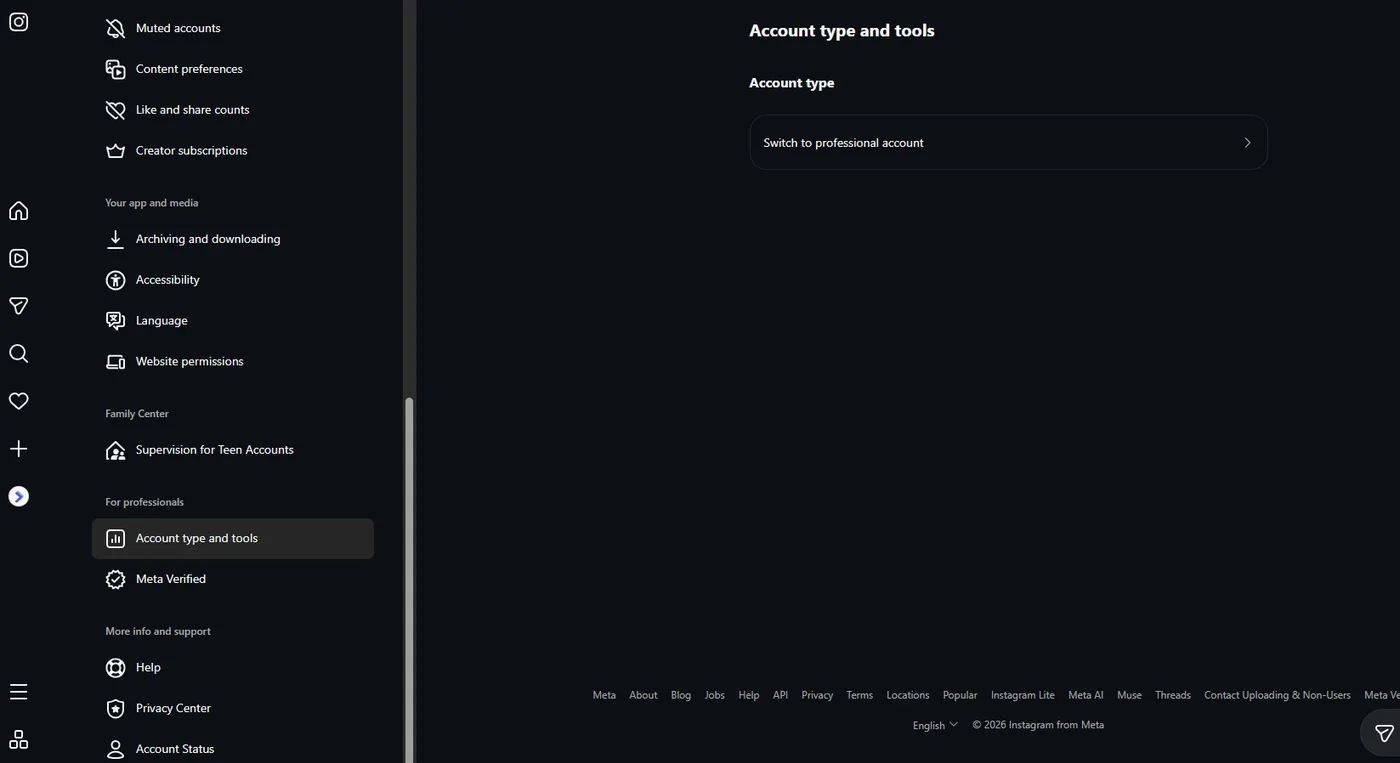Open the Blog footer link

(681, 695)
